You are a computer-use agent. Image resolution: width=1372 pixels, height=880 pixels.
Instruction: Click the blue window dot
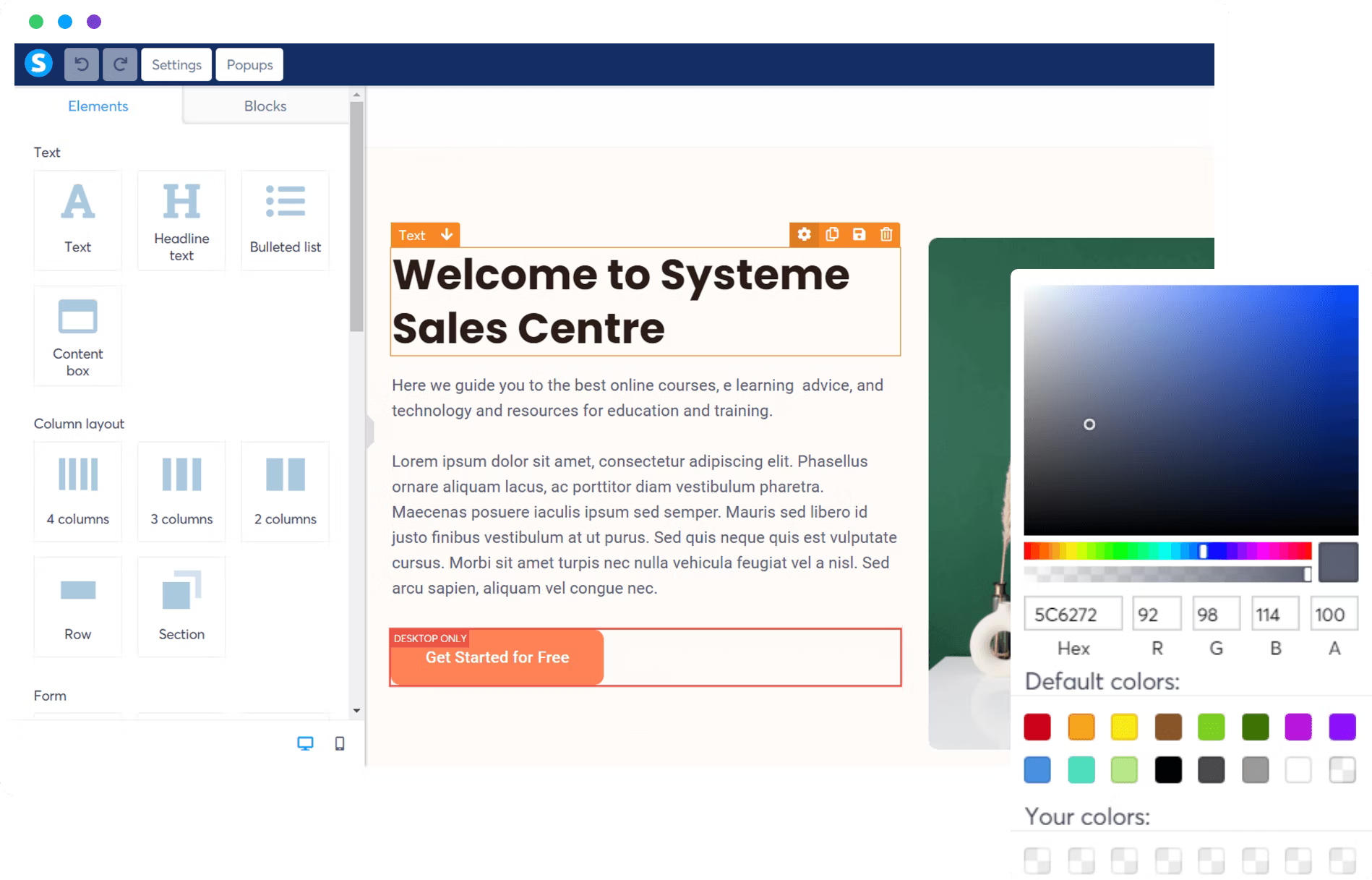point(65,22)
